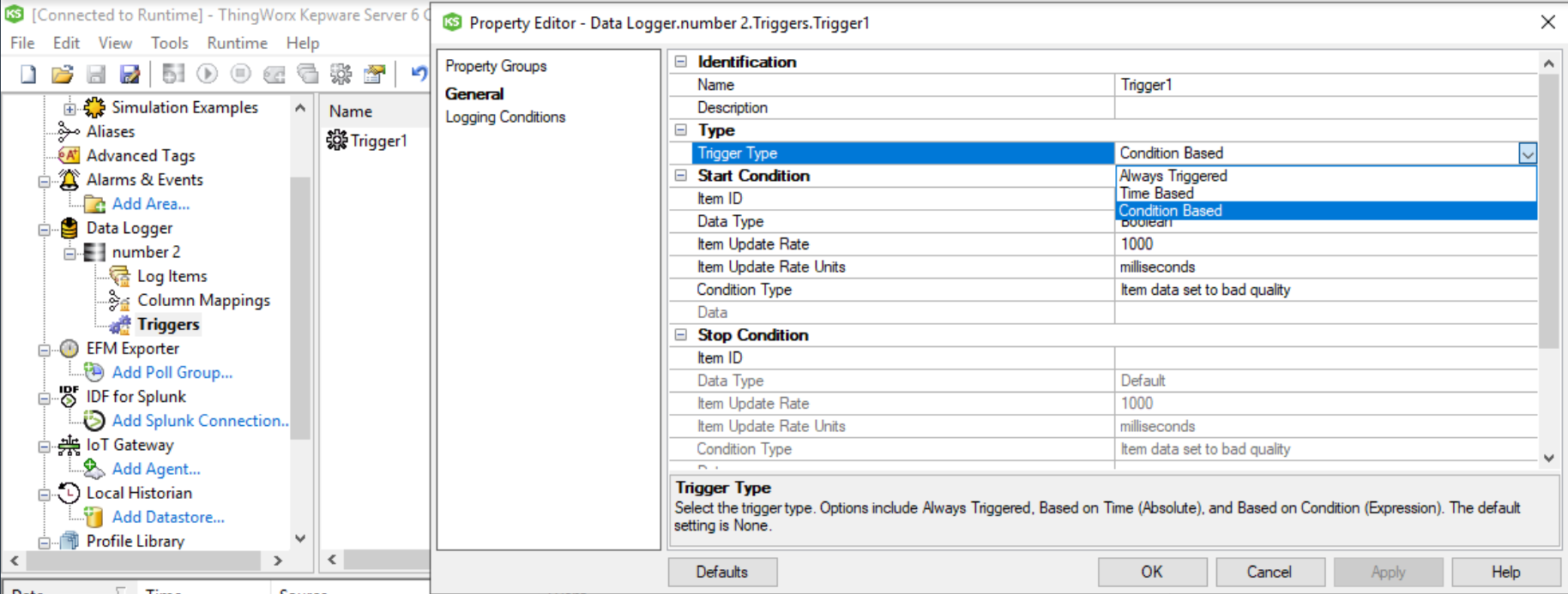
Task: Click the Trigger1 gear icon in list
Action: pyautogui.click(x=337, y=141)
